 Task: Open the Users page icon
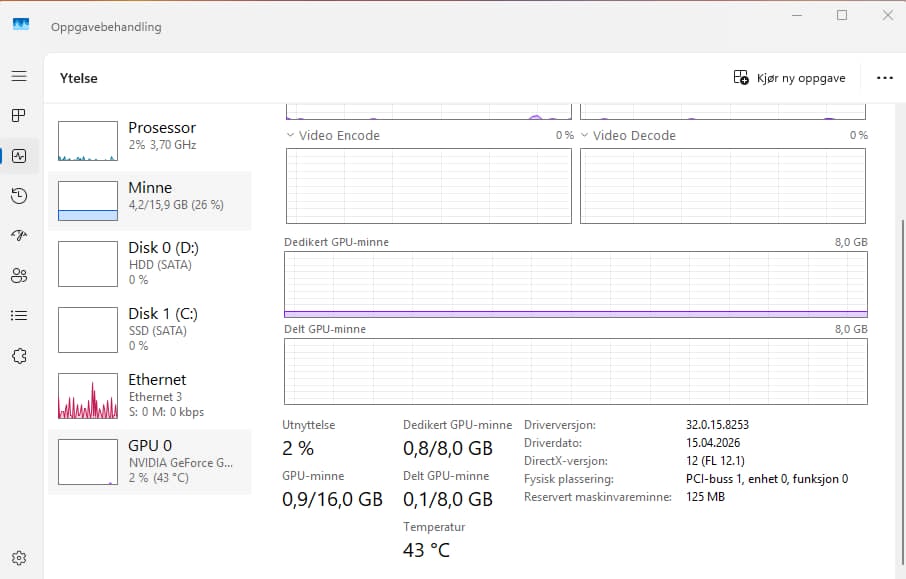coord(19,276)
